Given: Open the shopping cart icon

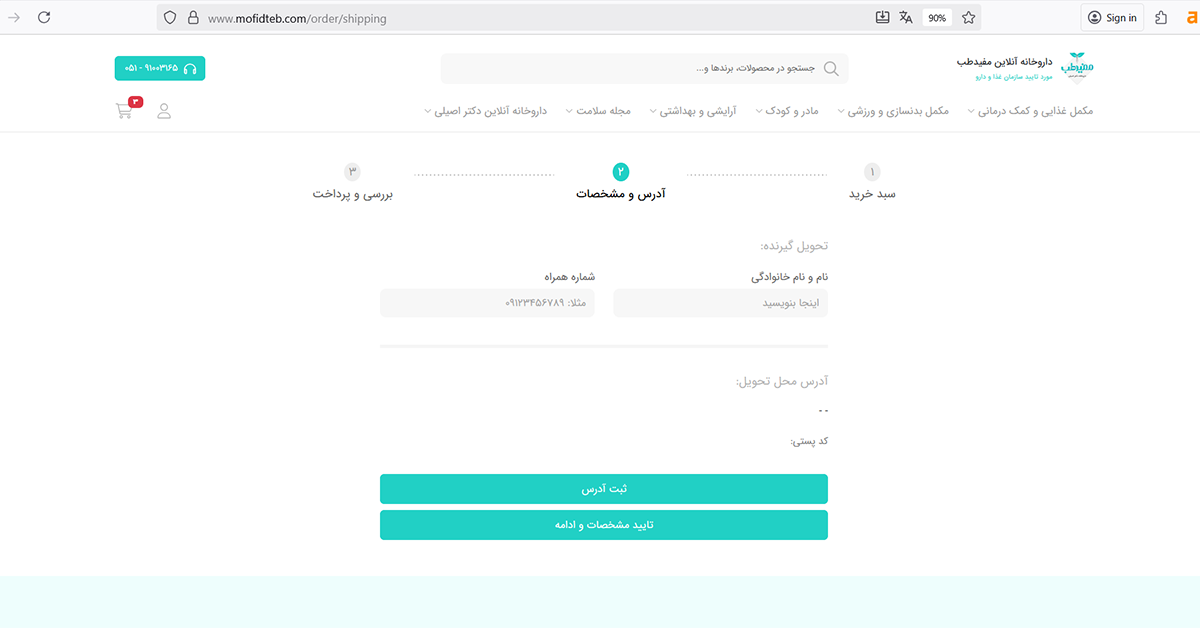Looking at the screenshot, I should click(125, 110).
